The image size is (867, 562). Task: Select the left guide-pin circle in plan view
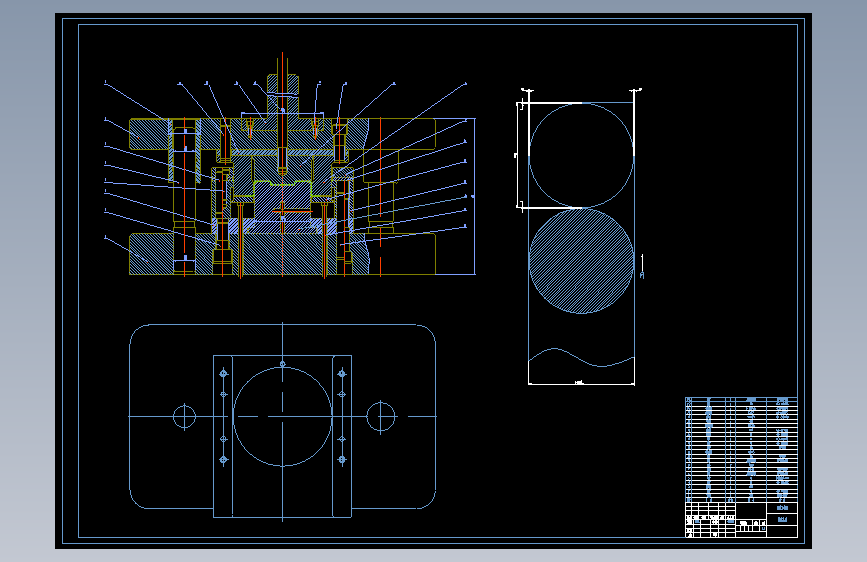point(184,417)
